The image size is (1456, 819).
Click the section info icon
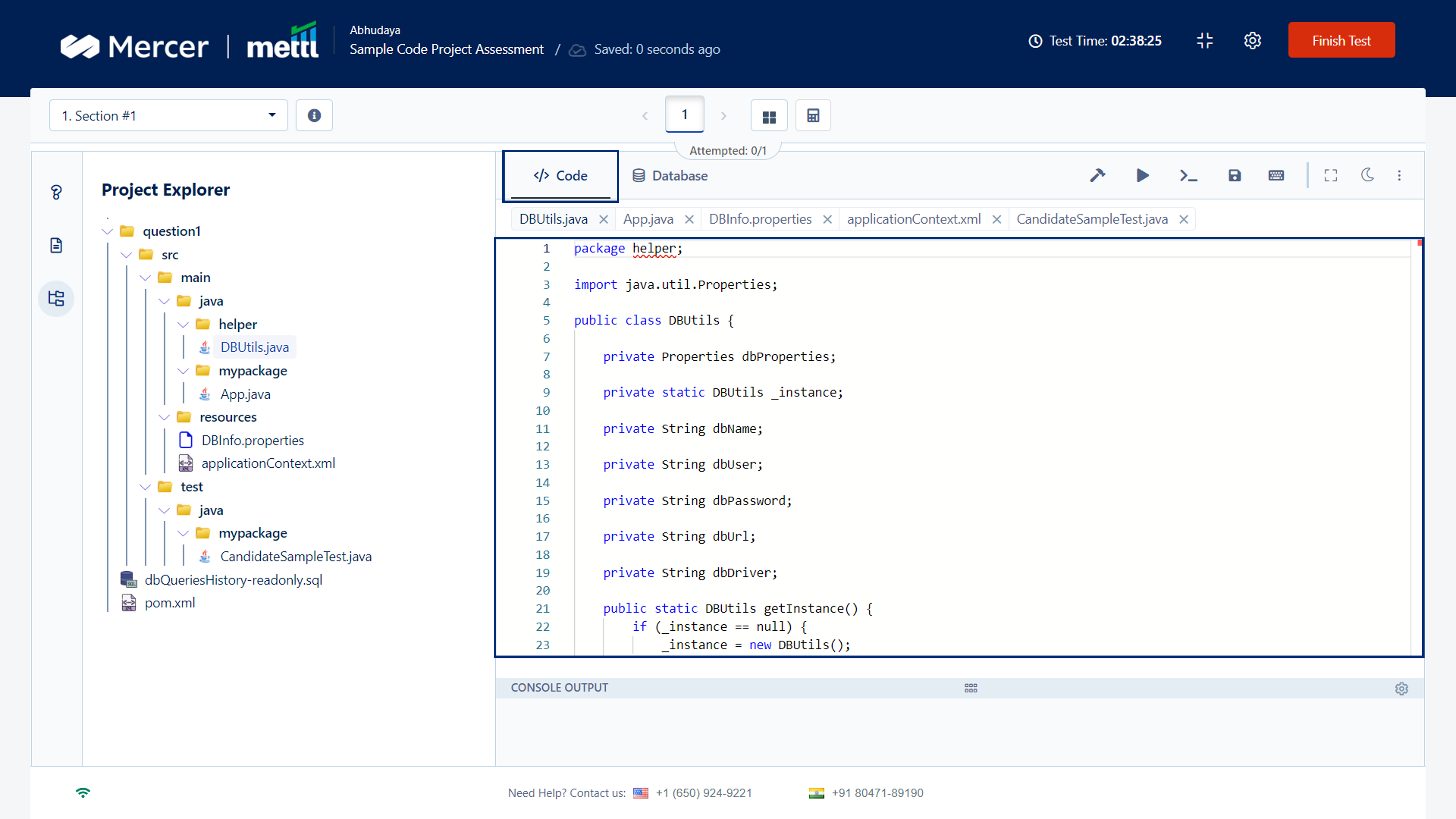[x=314, y=115]
